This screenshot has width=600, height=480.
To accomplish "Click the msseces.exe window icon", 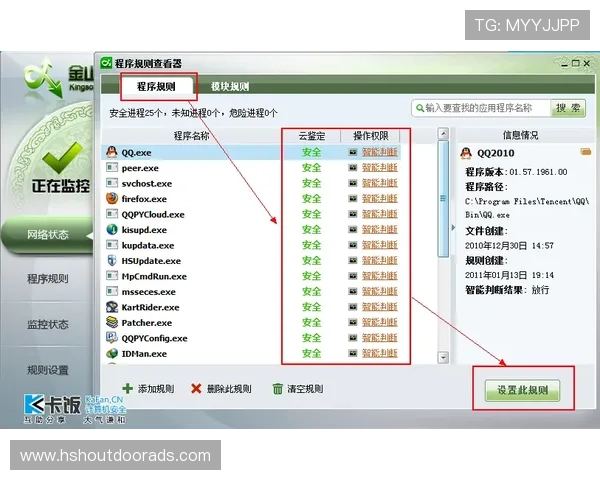I will coord(112,291).
